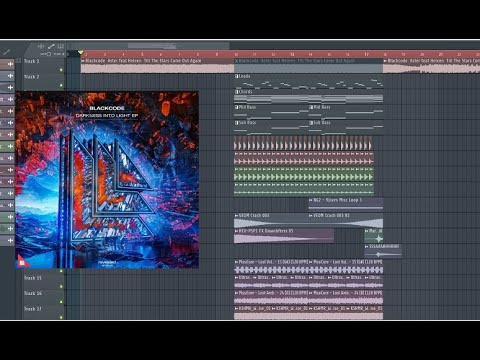Open the snap grid icon in playlist toolbar
The width and height of the screenshot is (480, 360).
coord(60,46)
